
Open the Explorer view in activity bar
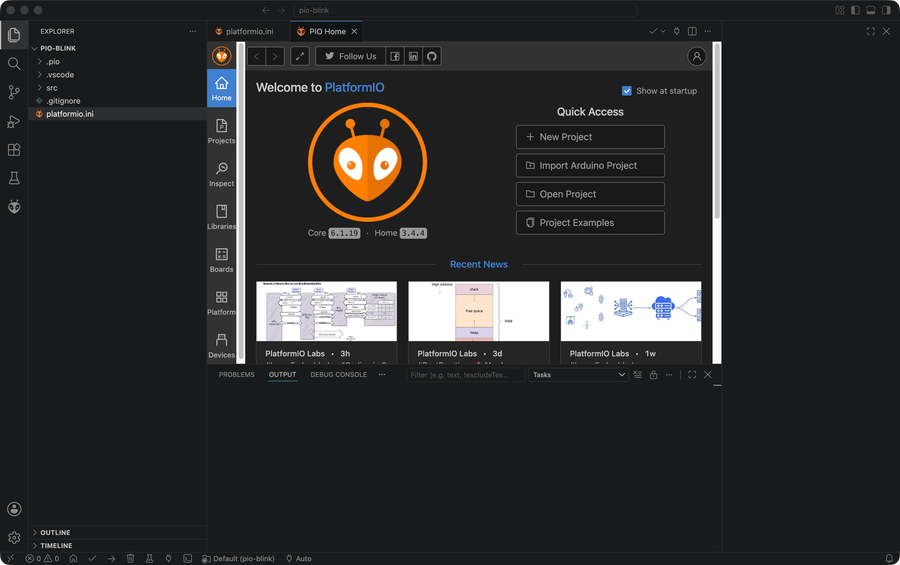(14, 35)
